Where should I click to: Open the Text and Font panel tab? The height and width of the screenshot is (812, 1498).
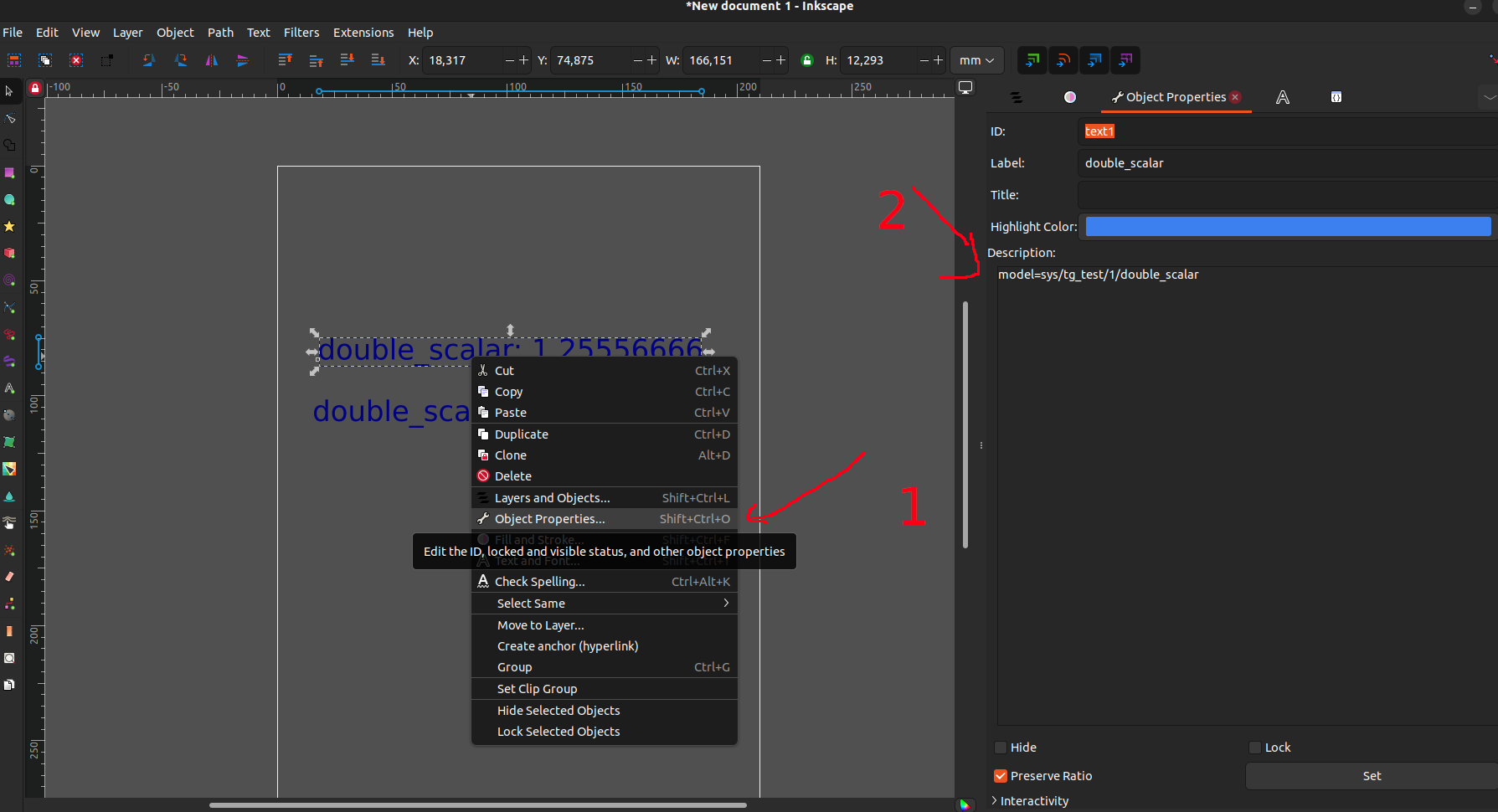(1282, 97)
